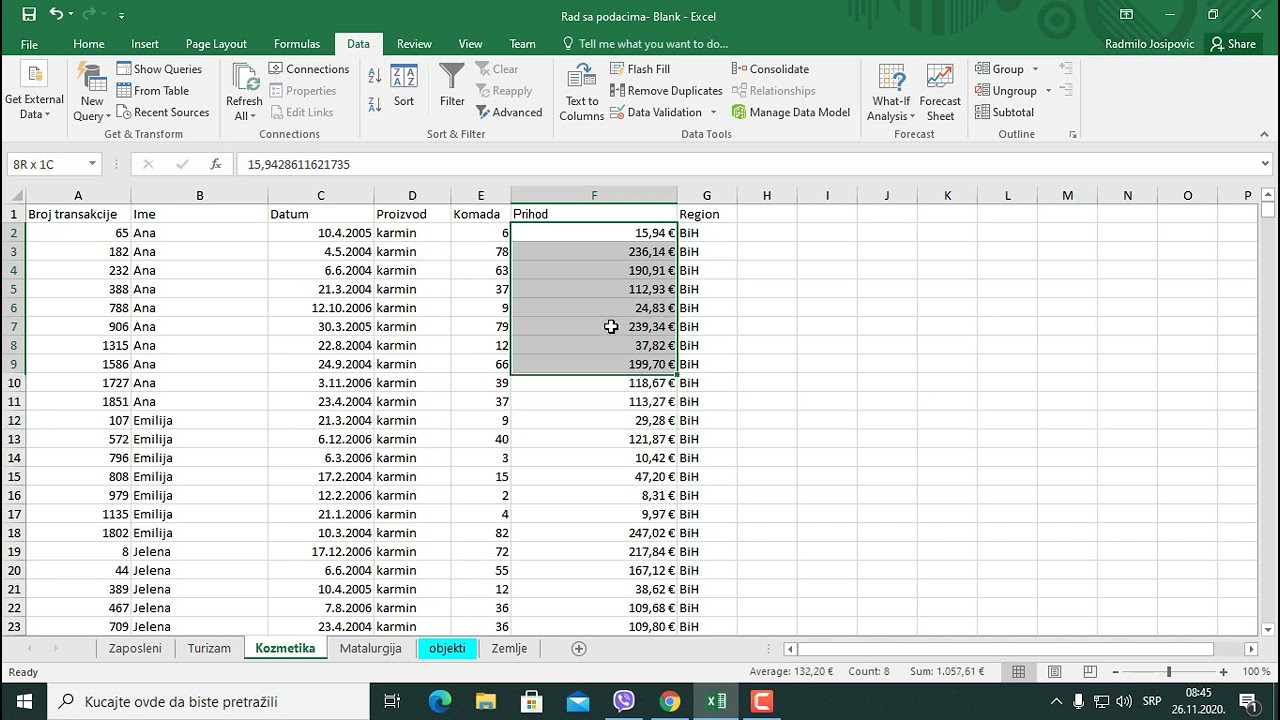The height and width of the screenshot is (720, 1280).
Task: Open Connections in the ribbon
Action: 309,69
